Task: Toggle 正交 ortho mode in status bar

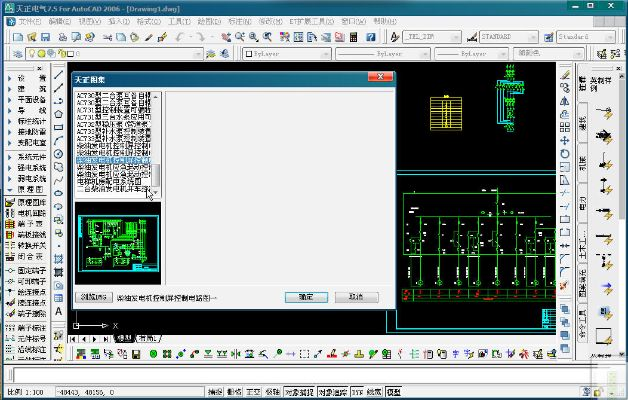Action: 253,392
